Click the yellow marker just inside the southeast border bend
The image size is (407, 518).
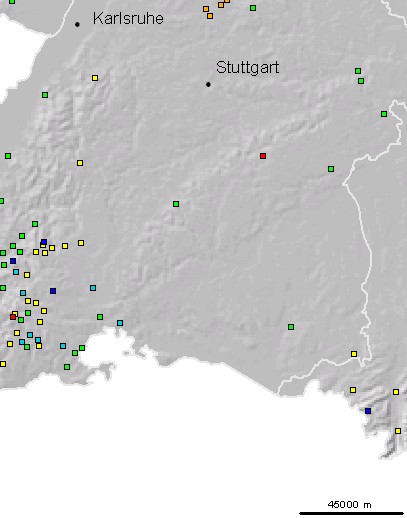point(354,354)
